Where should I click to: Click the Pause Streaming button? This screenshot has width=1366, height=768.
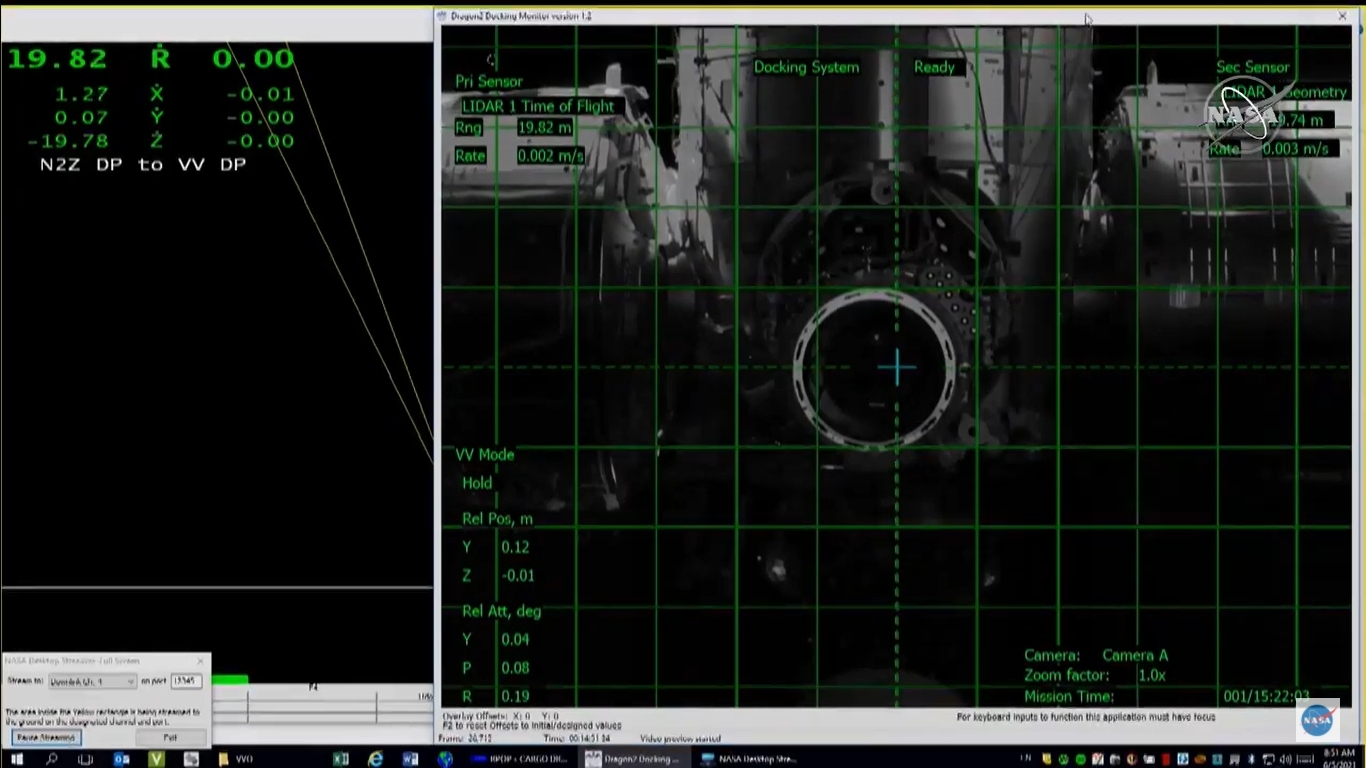[x=46, y=737]
